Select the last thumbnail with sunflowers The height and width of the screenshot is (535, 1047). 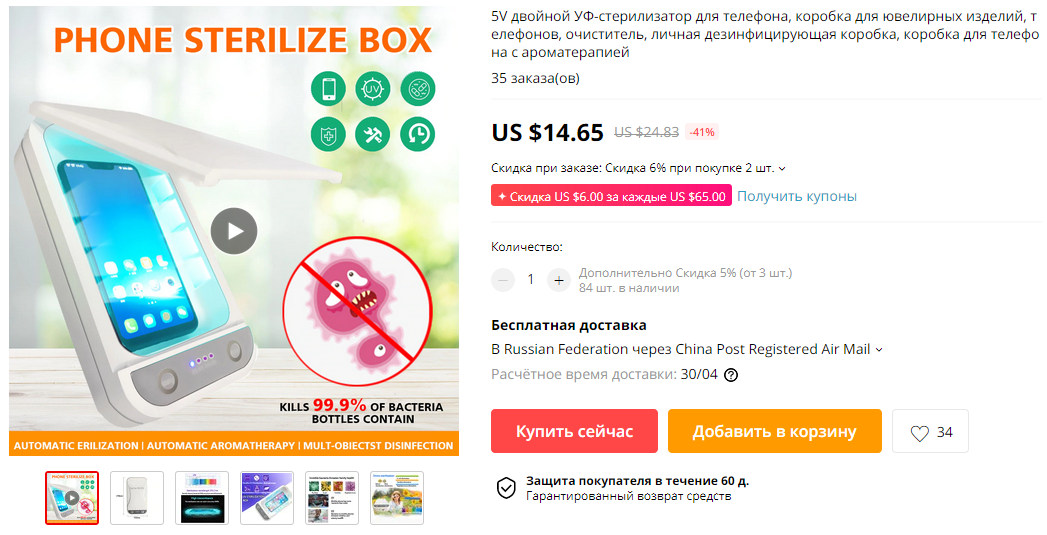pos(397,498)
